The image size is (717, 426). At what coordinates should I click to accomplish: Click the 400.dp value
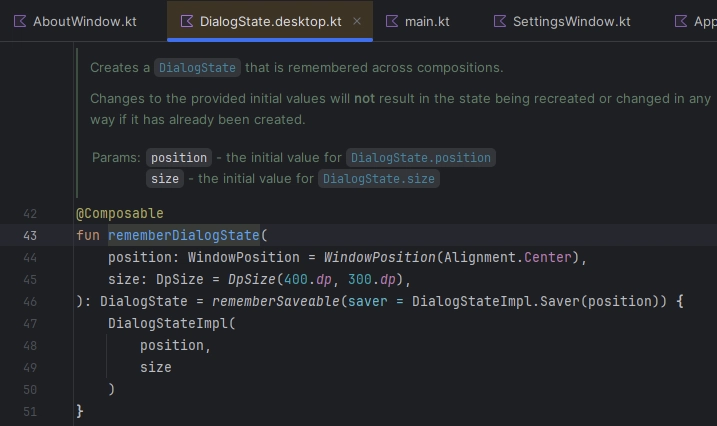pyautogui.click(x=308, y=279)
